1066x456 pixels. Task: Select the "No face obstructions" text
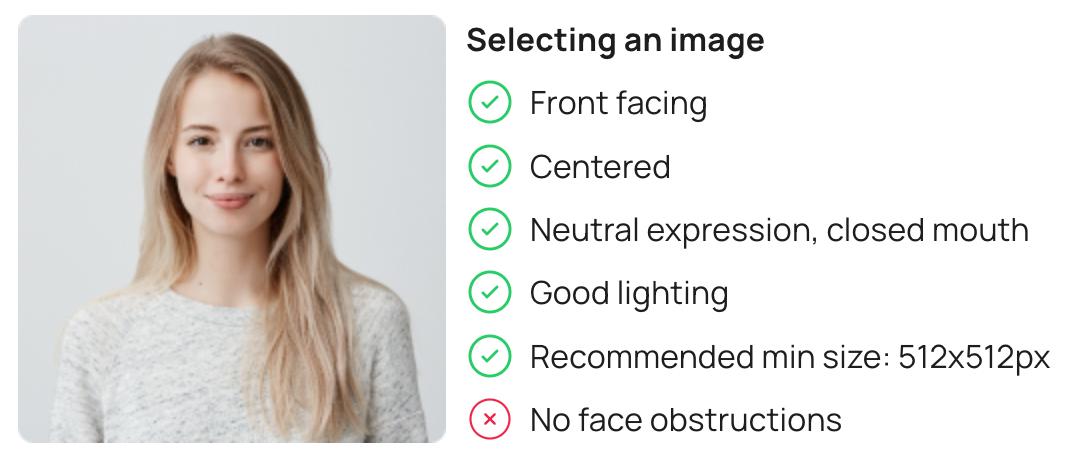pos(685,419)
